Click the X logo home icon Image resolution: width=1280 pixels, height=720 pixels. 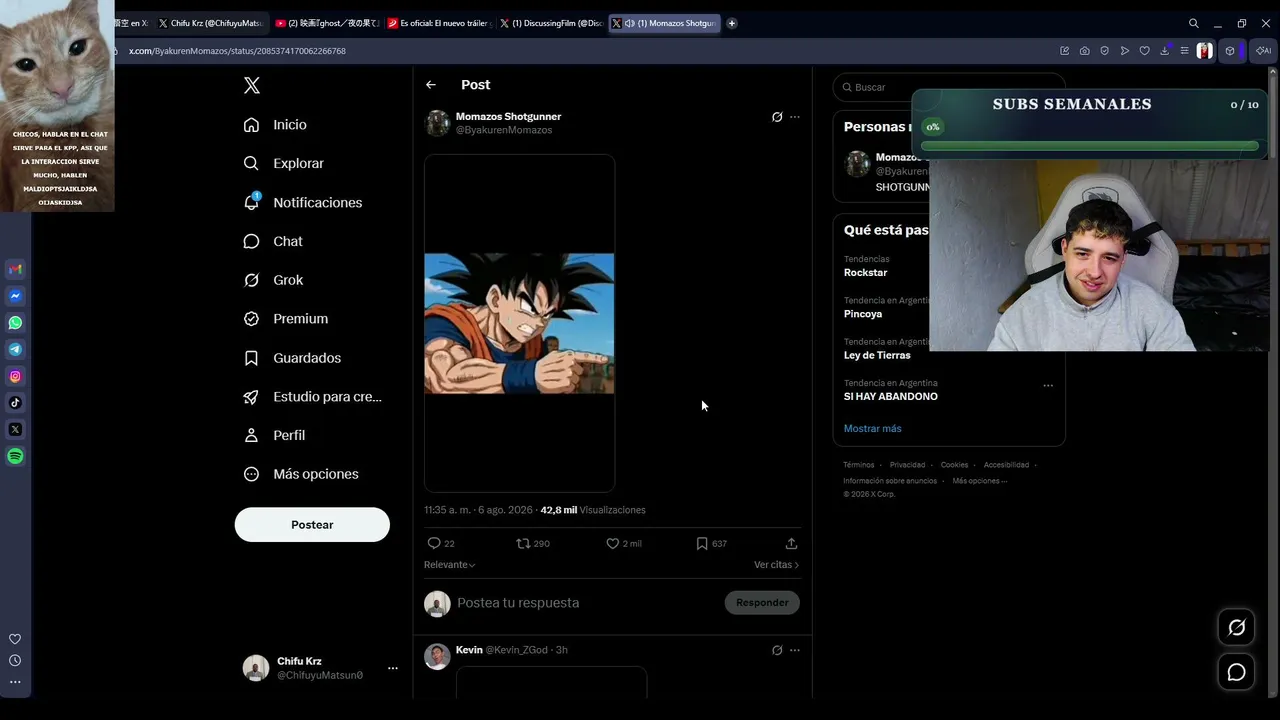[252, 86]
